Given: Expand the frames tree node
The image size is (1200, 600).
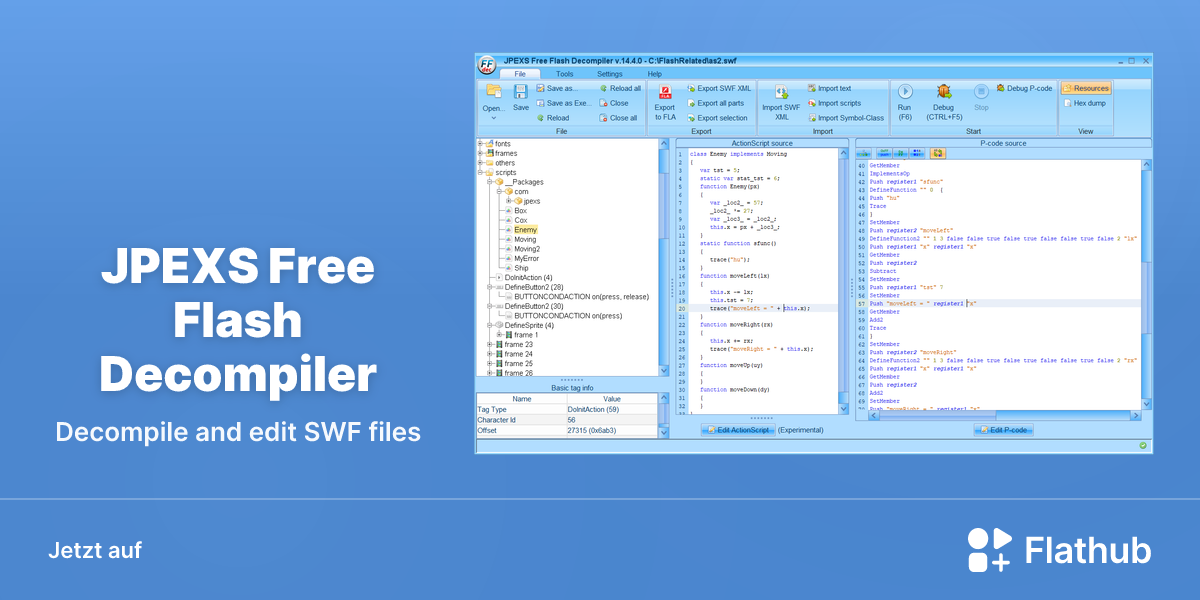Looking at the screenshot, I should tap(480, 153).
